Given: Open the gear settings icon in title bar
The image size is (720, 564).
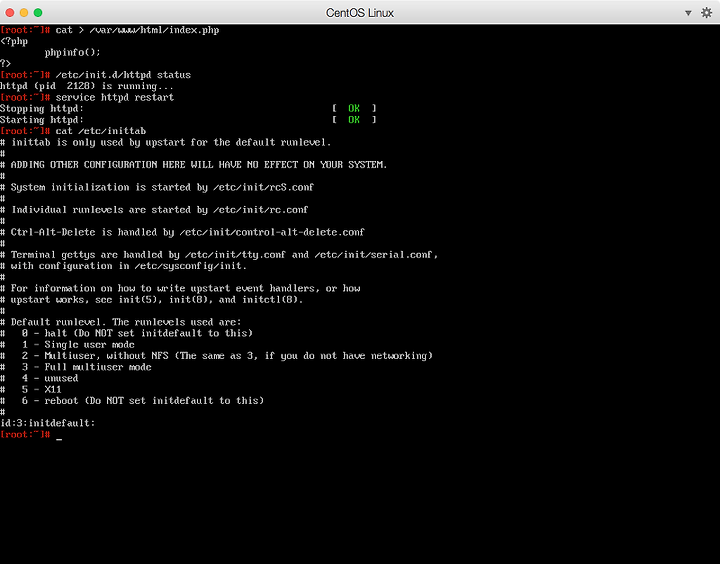Looking at the screenshot, I should coord(706,13).
